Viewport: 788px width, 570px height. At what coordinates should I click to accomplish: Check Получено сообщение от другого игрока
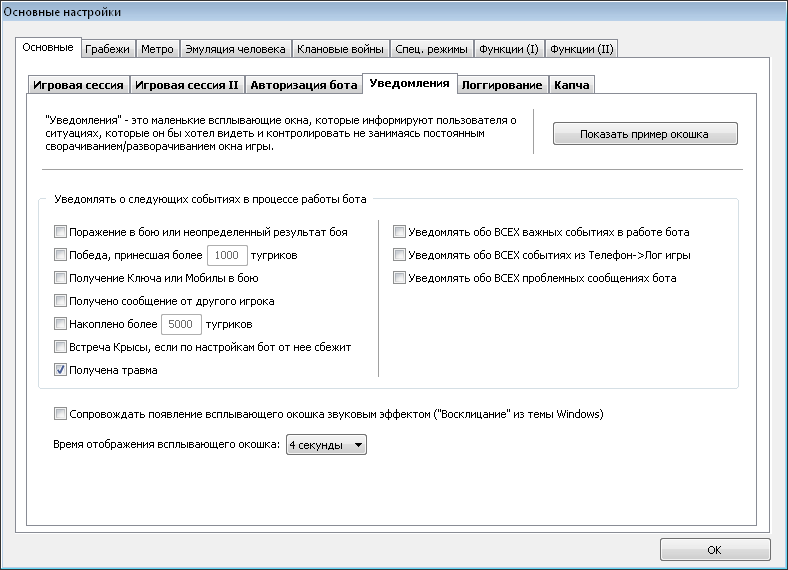(x=60, y=301)
